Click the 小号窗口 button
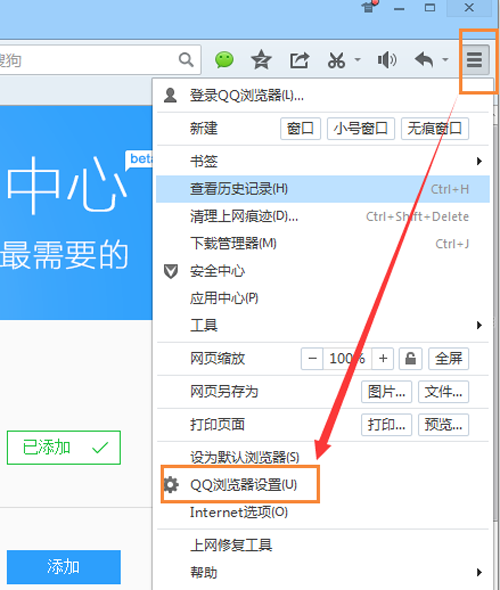Screen dimensions: 500x590 (x=361, y=129)
